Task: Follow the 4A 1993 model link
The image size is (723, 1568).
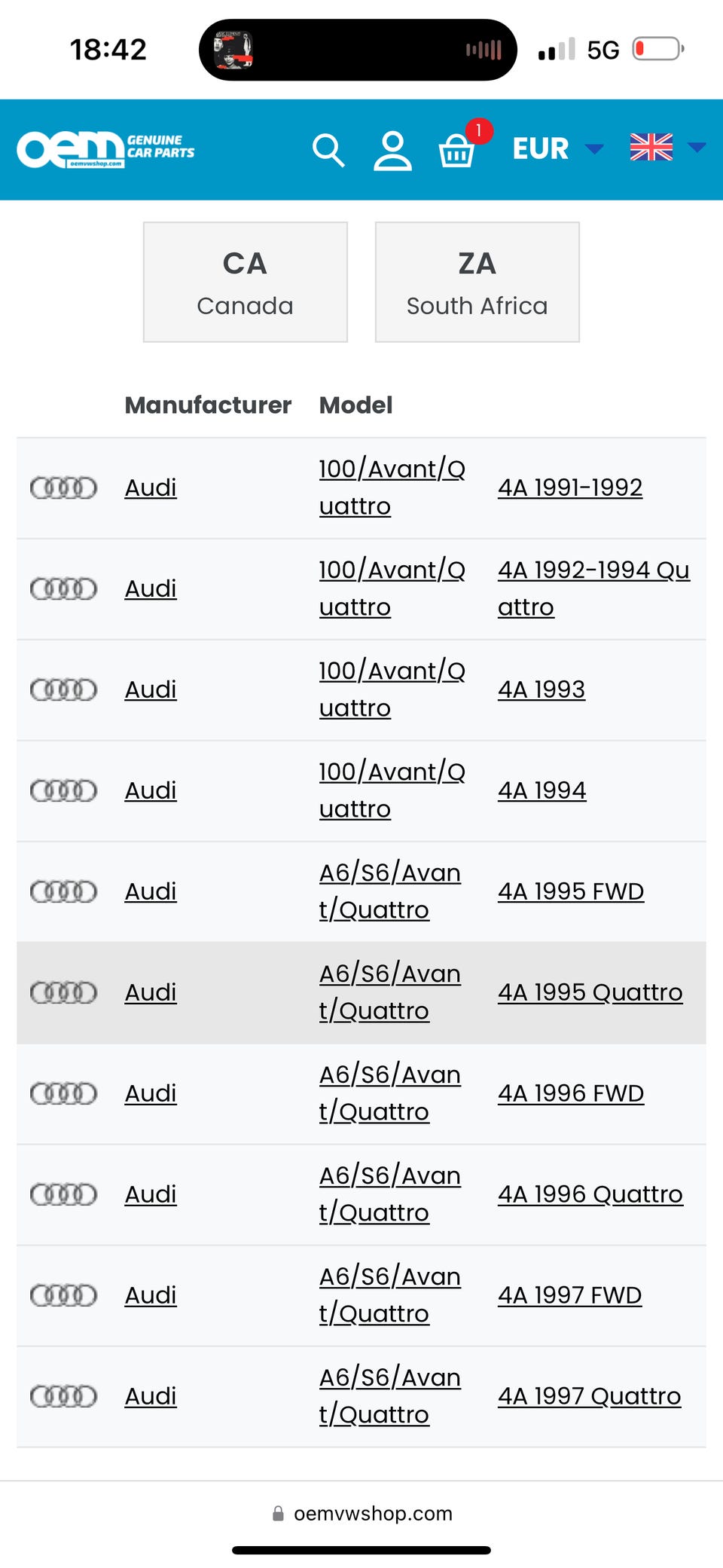Action: click(541, 689)
